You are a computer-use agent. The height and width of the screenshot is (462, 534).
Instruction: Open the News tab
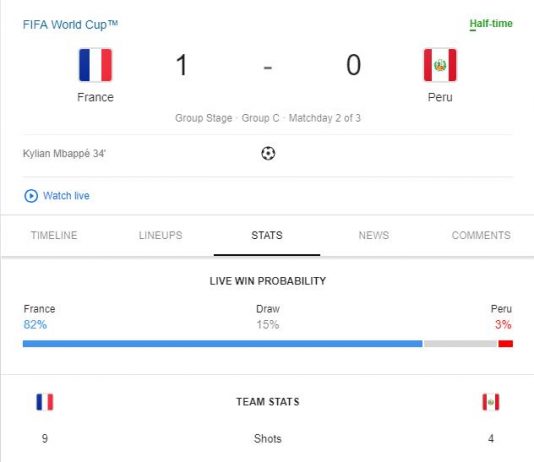[374, 235]
